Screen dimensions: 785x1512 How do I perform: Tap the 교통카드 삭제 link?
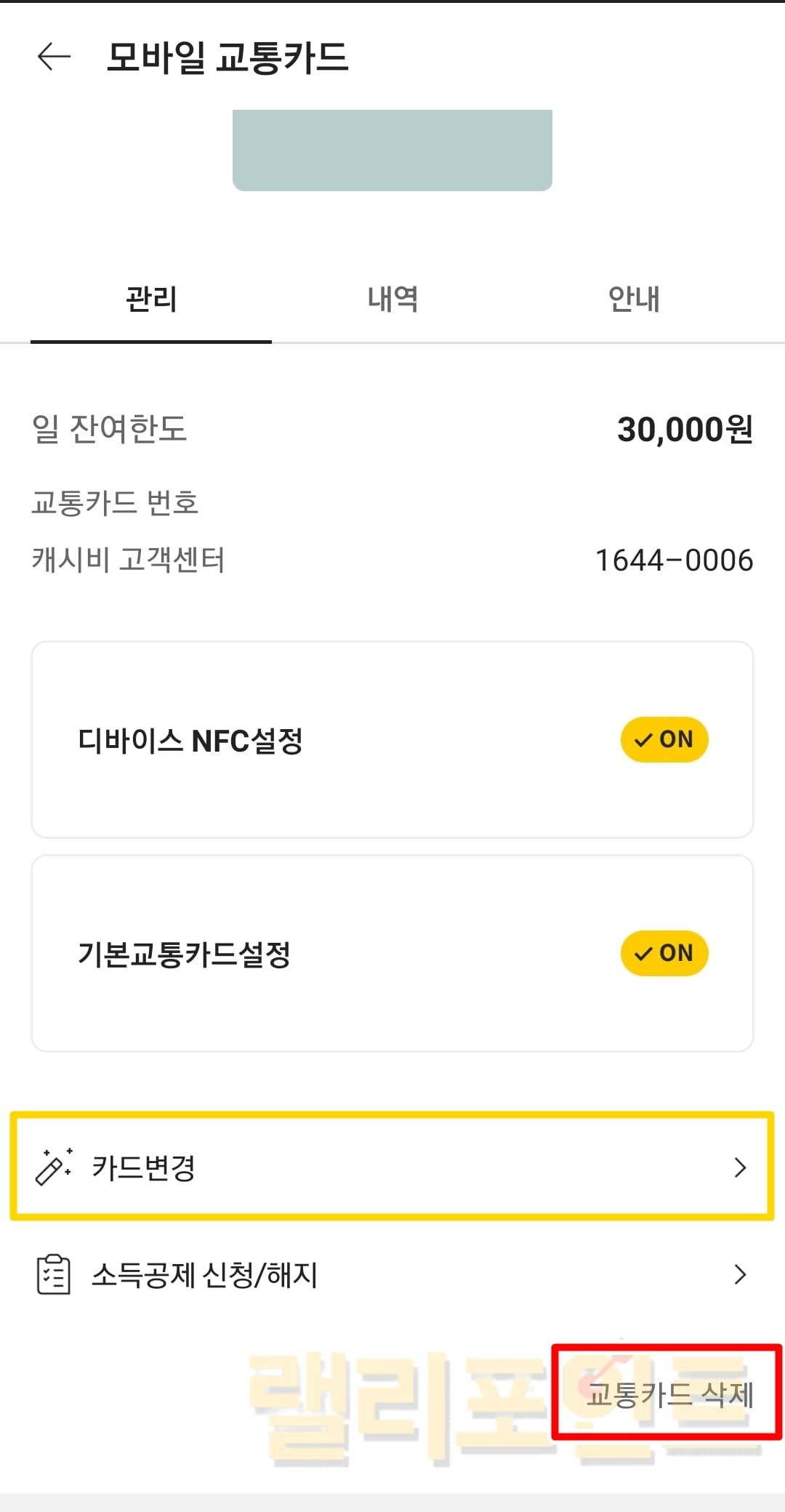(x=669, y=1394)
